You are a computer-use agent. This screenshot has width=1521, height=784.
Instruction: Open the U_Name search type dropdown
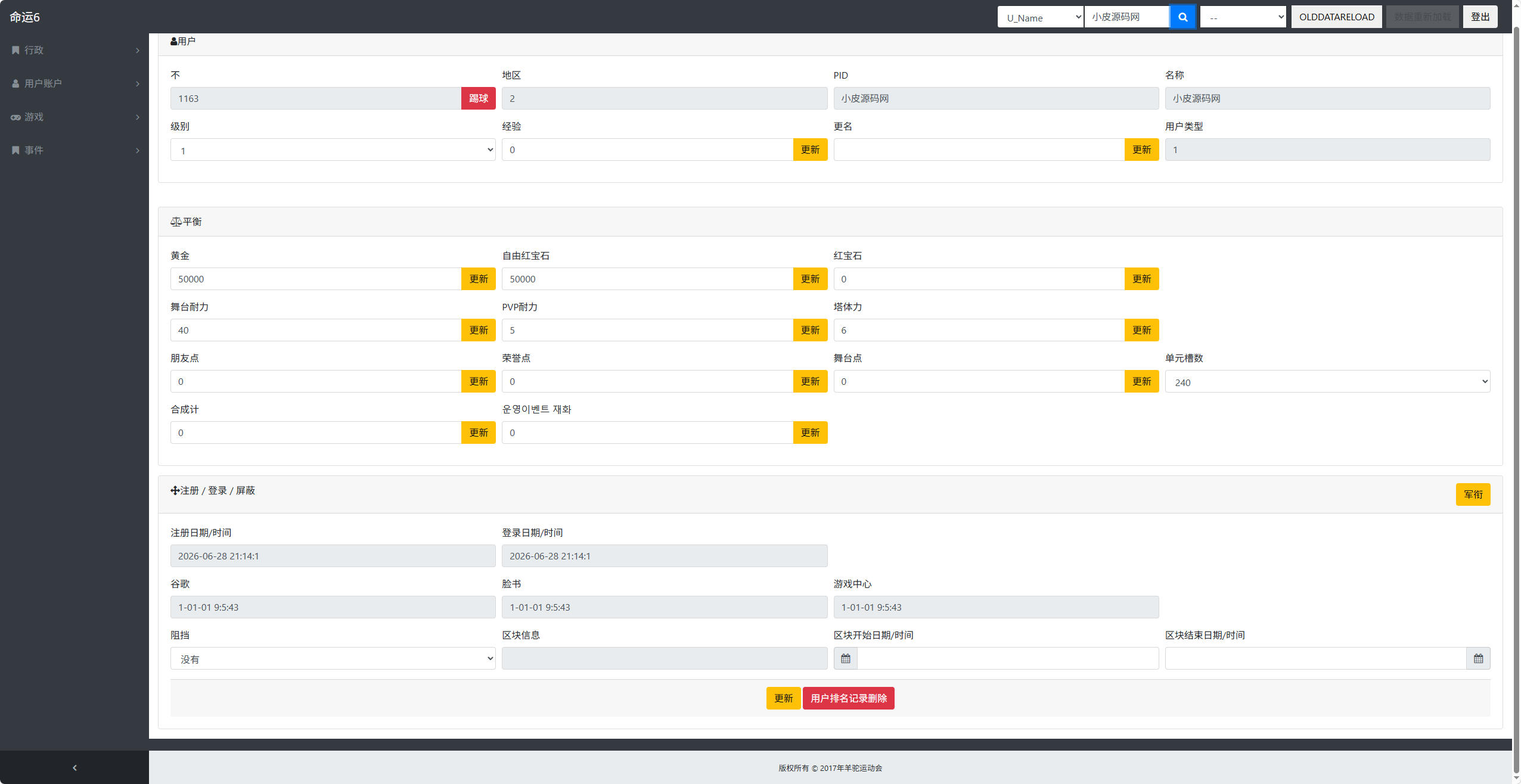tap(1041, 17)
